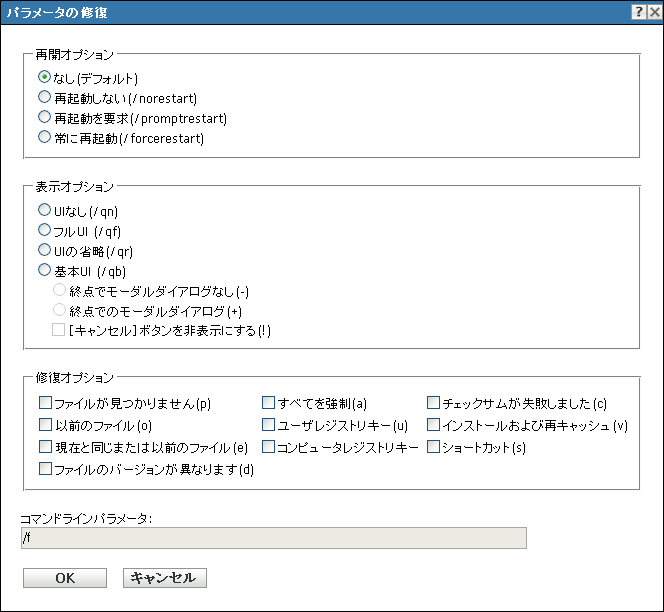Image resolution: width=664 pixels, height=612 pixels.
Task: Select 再起動しない (/norestart) option
Action: (x=44, y=97)
